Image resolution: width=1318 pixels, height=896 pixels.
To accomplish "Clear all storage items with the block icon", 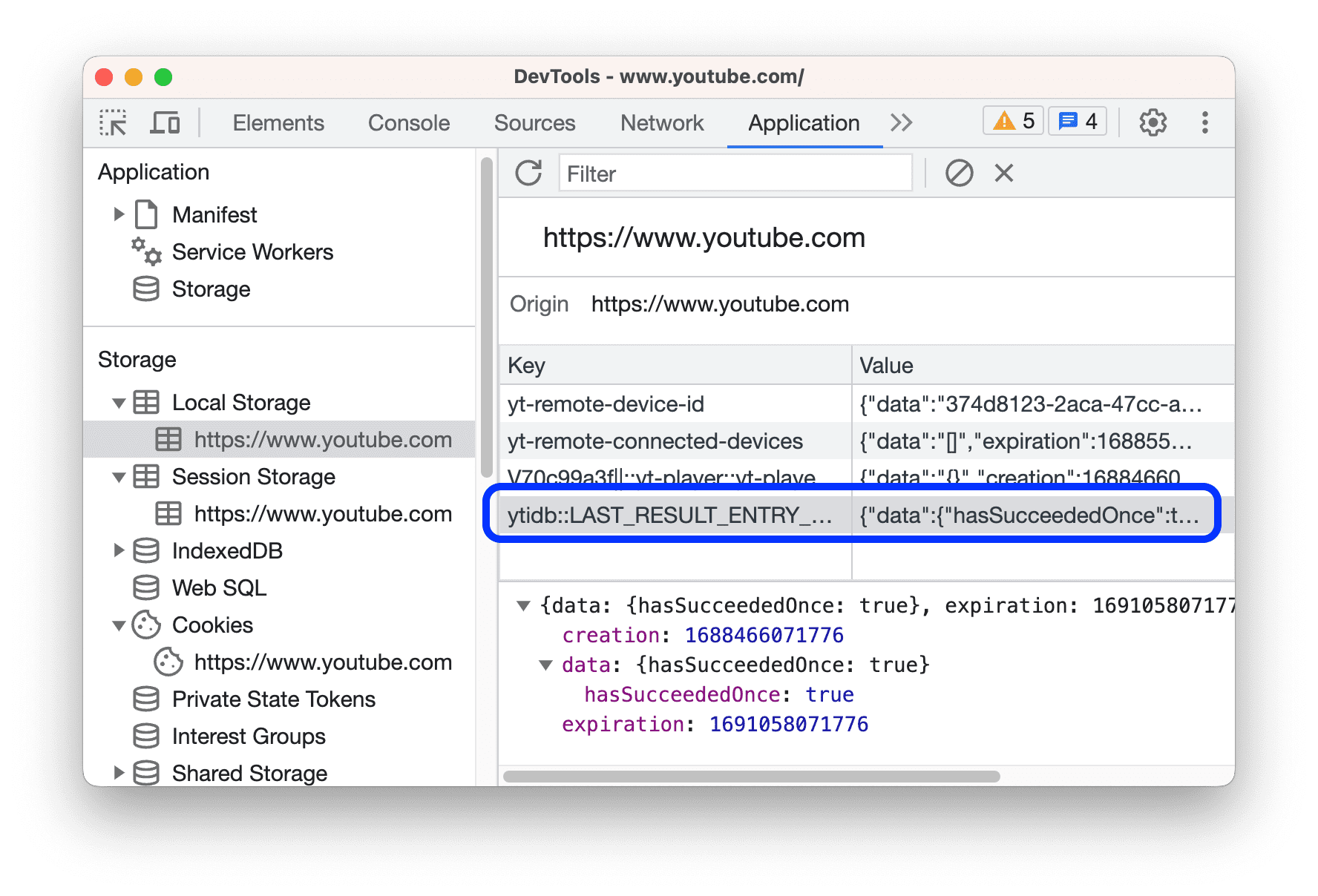I will pyautogui.click(x=960, y=173).
